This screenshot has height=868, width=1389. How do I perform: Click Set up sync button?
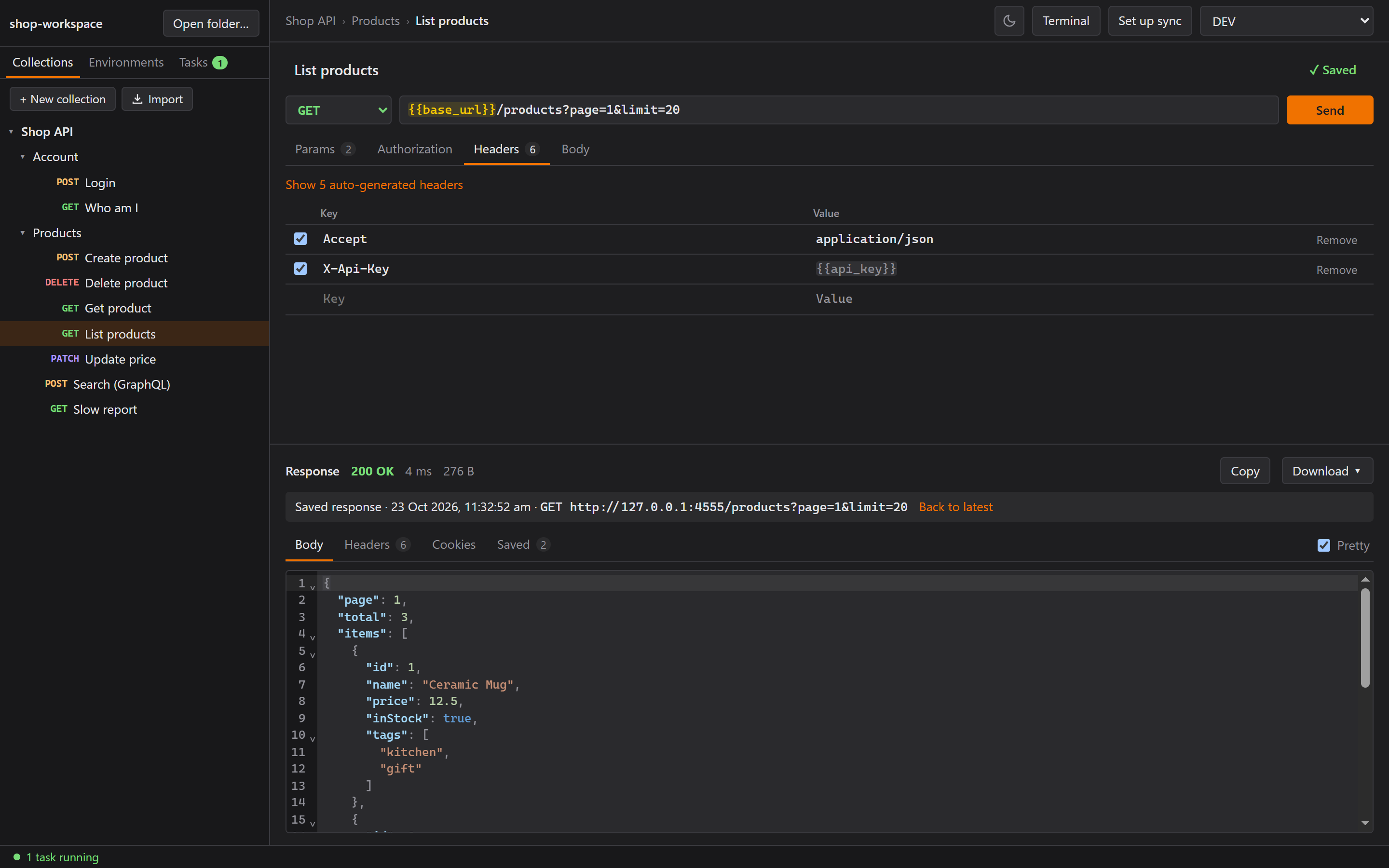[x=1150, y=21]
